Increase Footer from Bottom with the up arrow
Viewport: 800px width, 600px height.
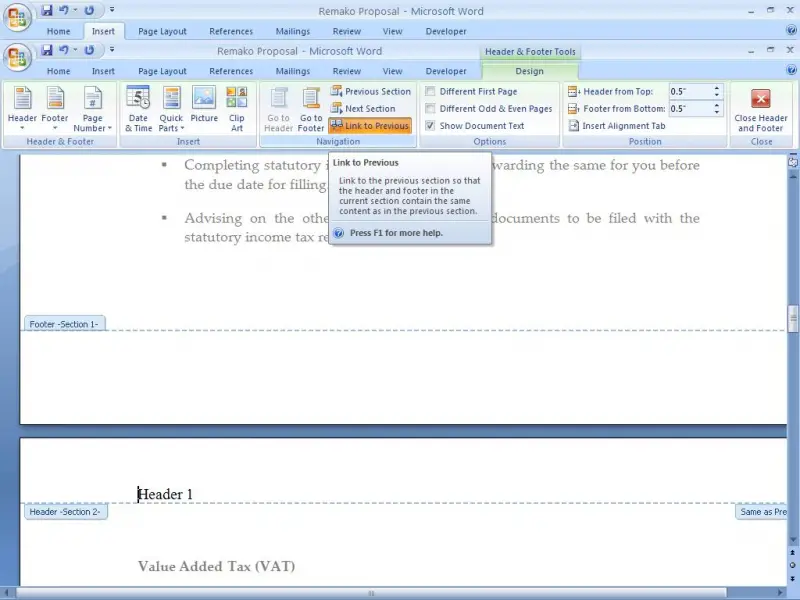(x=717, y=106)
